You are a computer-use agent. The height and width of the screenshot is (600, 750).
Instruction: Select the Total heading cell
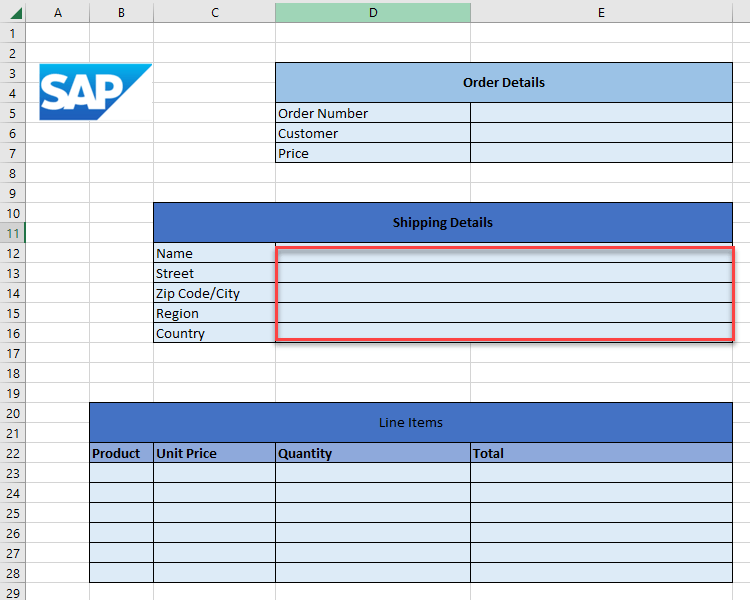pyautogui.click(x=601, y=453)
